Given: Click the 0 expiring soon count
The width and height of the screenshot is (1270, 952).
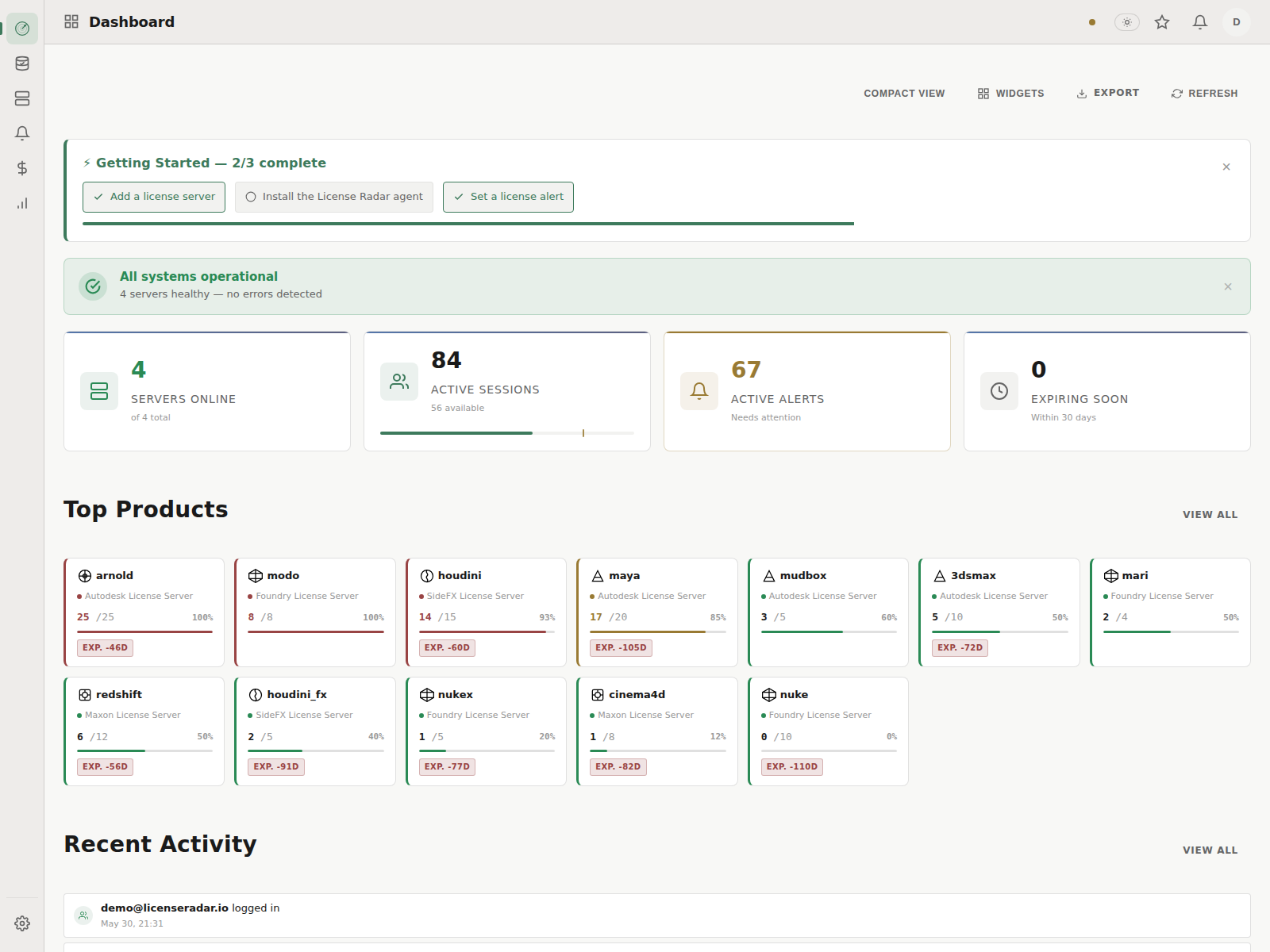Looking at the screenshot, I should click(x=1038, y=370).
